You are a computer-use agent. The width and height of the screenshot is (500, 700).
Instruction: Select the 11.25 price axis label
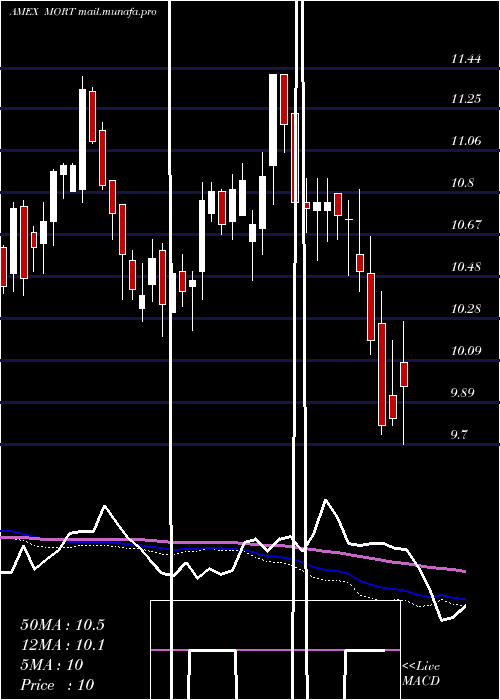click(x=466, y=99)
